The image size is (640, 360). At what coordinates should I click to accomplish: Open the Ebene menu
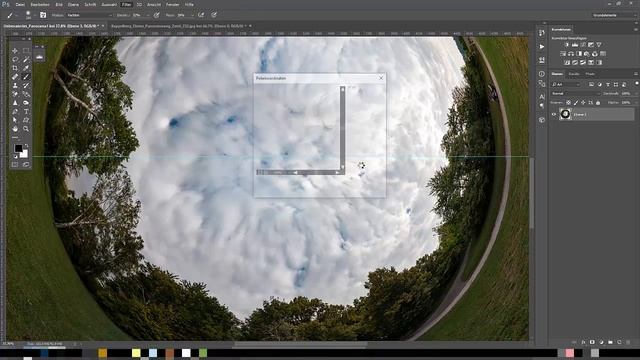click(73, 4)
